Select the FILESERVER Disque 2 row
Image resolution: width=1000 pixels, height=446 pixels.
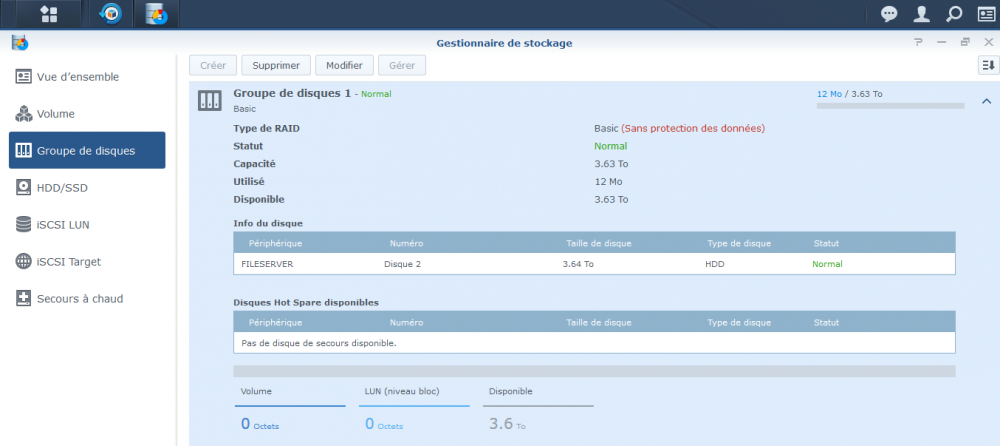[594, 264]
